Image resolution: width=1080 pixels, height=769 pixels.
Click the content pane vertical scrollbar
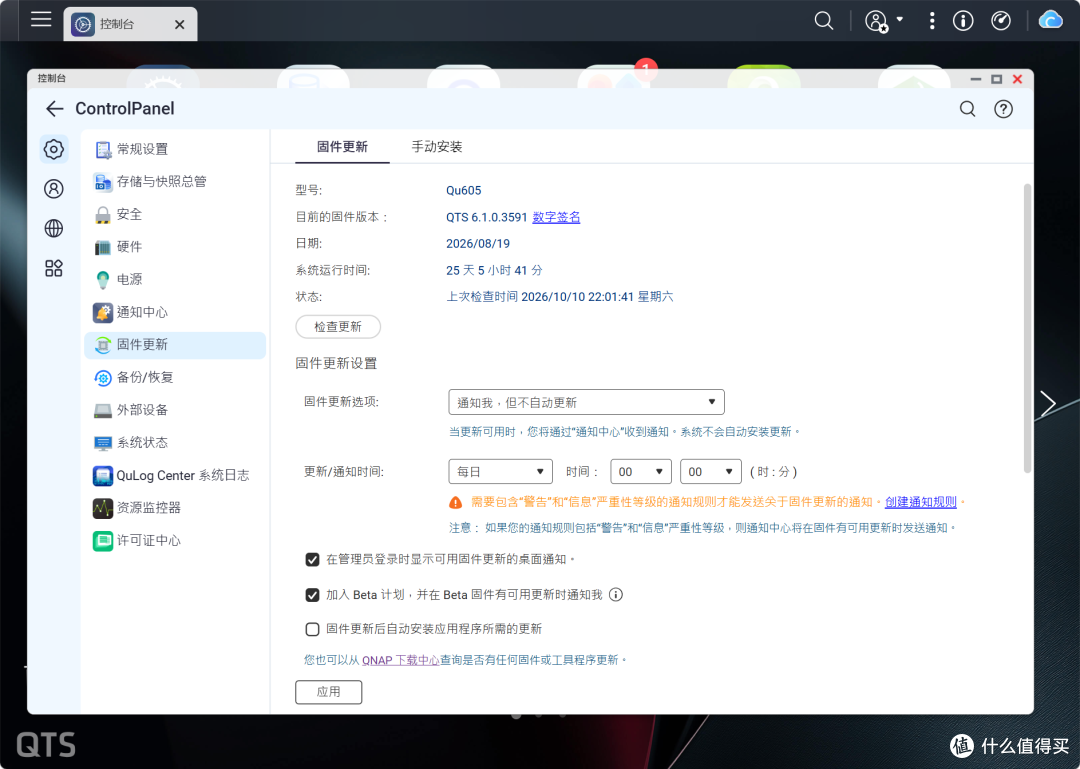point(1027,328)
